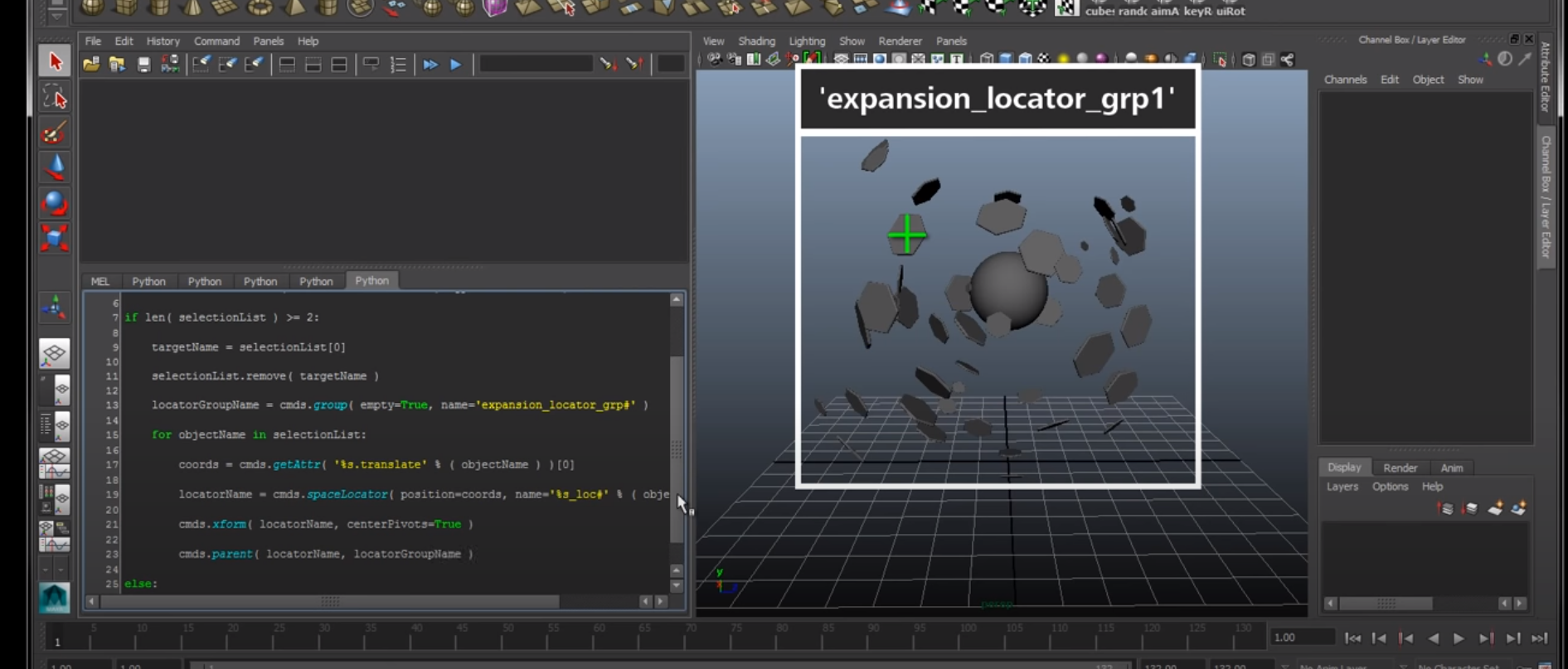The height and width of the screenshot is (669, 1568).
Task: Play animation forward in playback controls
Action: pyautogui.click(x=1459, y=637)
